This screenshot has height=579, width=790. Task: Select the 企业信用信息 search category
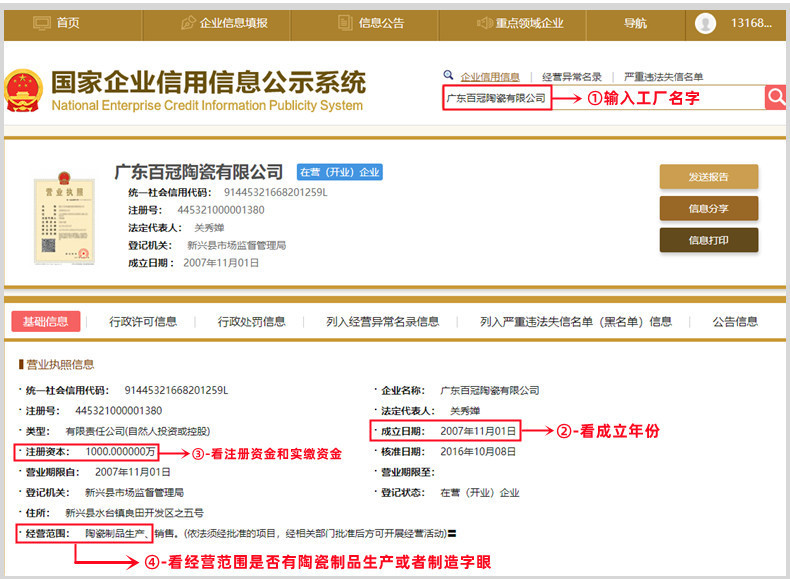point(490,77)
